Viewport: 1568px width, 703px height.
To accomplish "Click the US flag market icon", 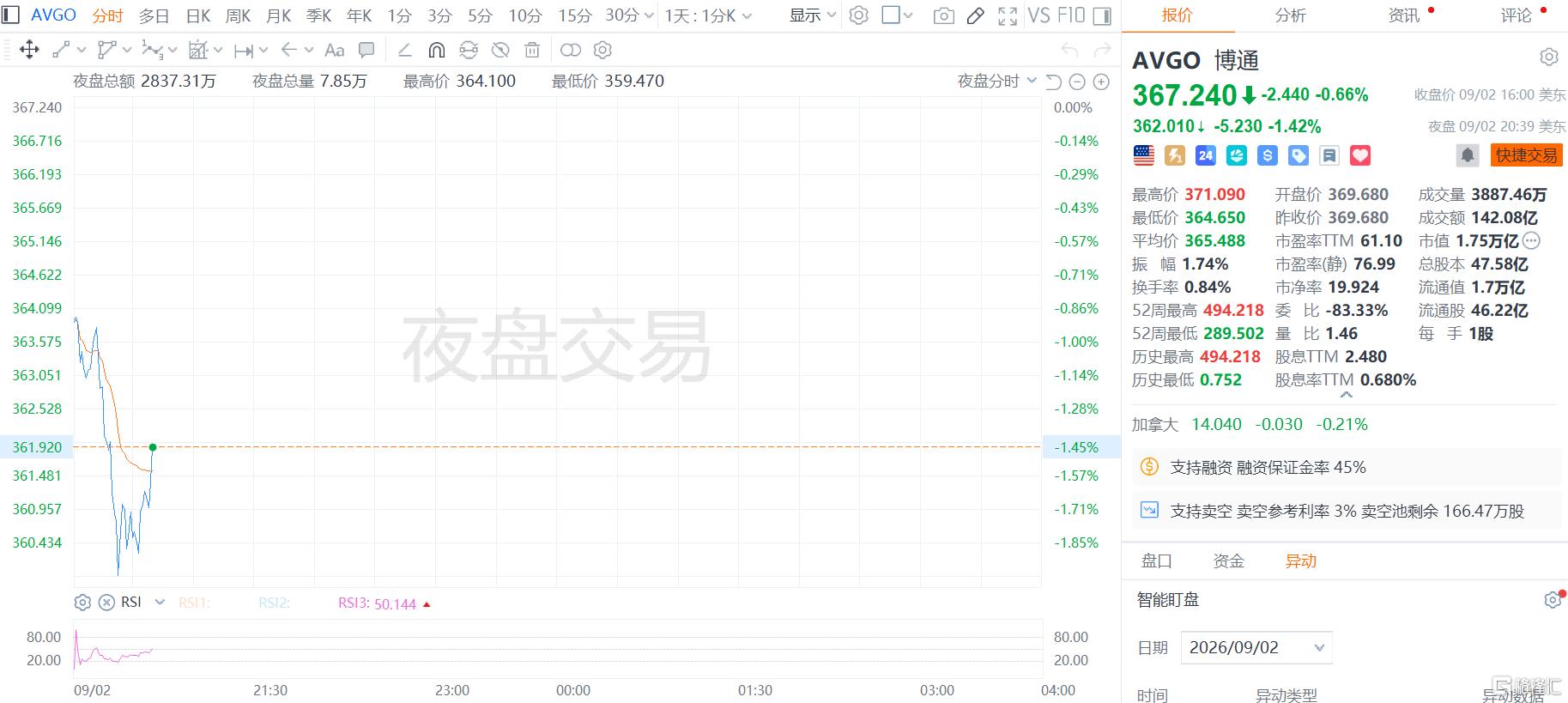I will pyautogui.click(x=1144, y=155).
